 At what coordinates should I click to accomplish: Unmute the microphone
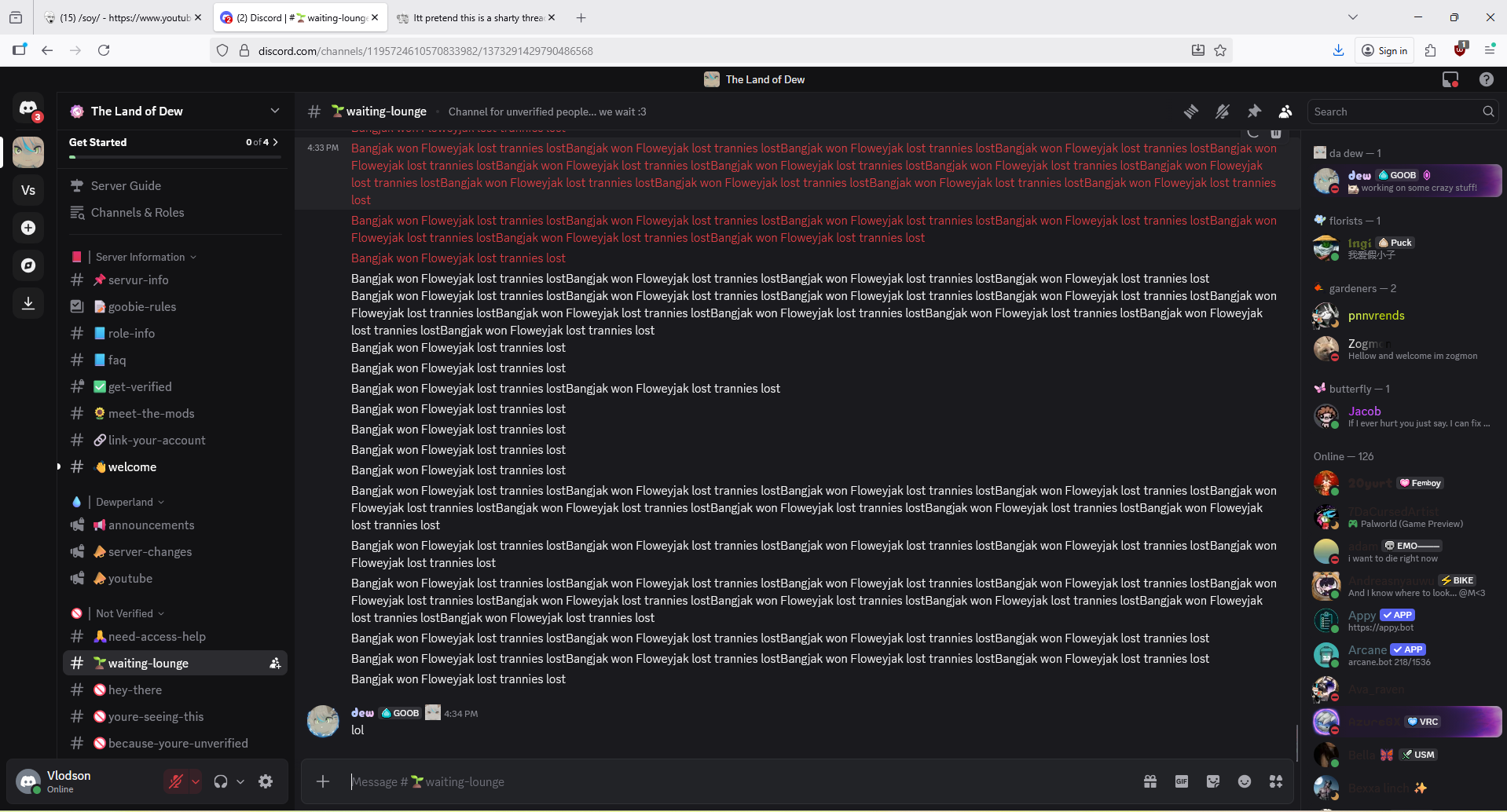click(x=176, y=781)
